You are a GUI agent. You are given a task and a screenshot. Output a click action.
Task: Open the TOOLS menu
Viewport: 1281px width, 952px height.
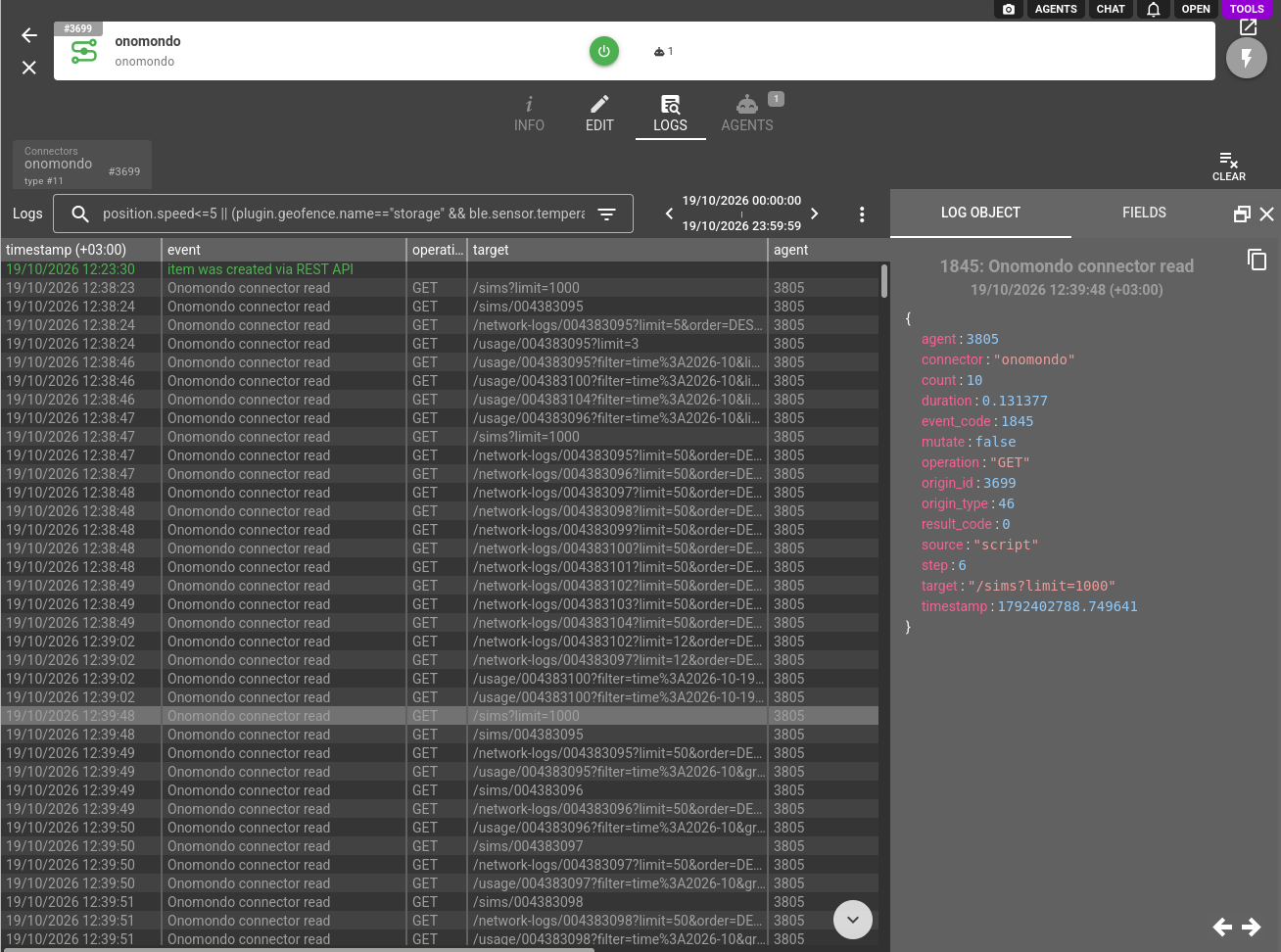1247,9
